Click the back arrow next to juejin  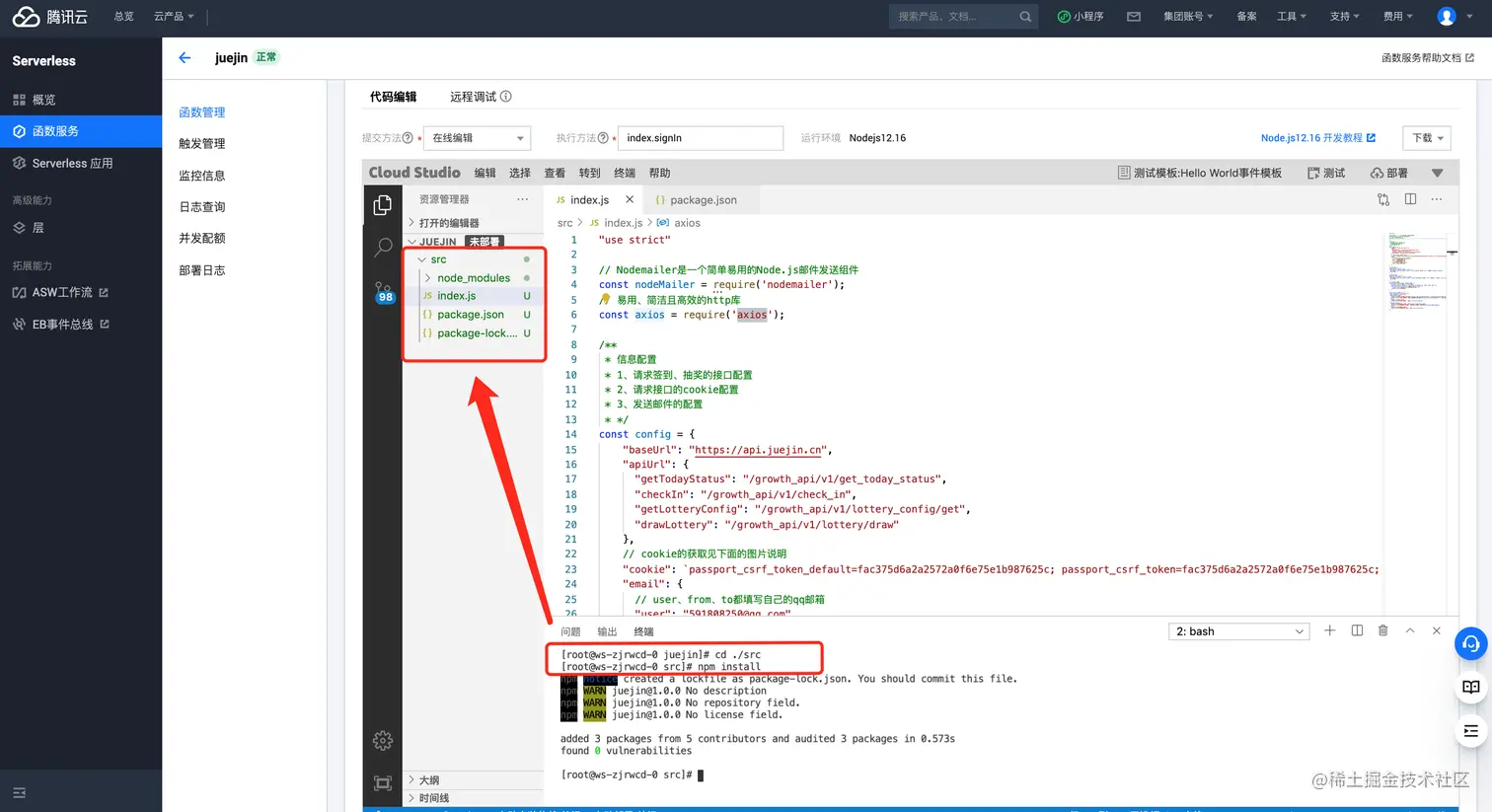[x=185, y=57]
